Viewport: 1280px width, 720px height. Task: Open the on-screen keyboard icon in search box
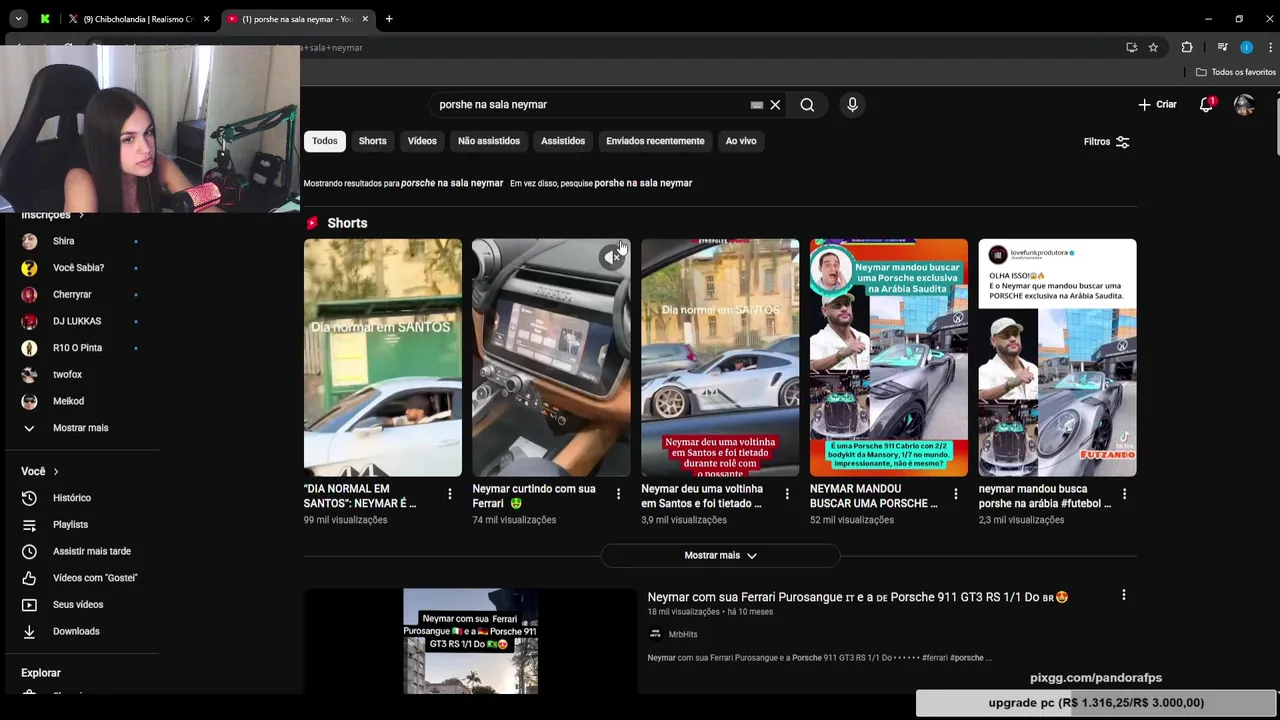[757, 104]
